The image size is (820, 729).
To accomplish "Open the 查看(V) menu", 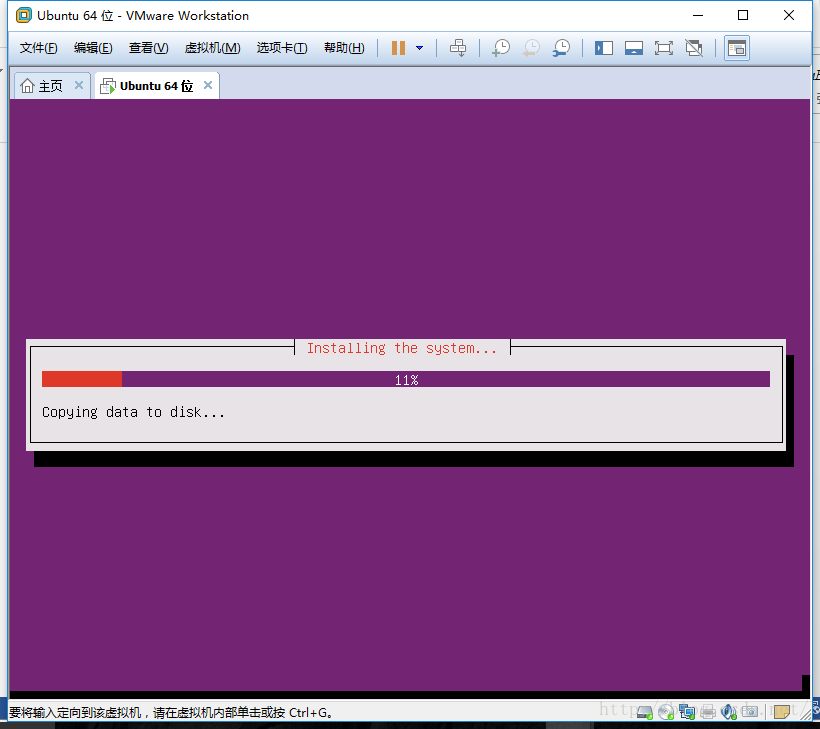I will 149,48.
